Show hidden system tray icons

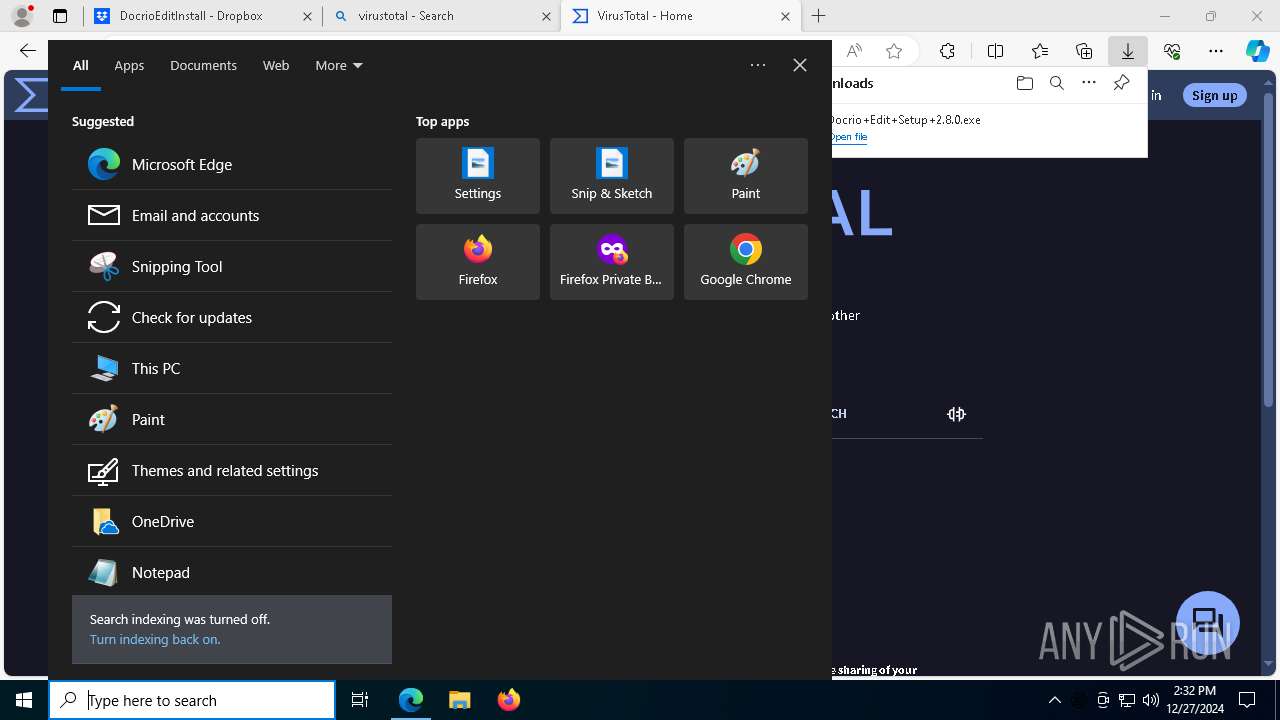point(1055,700)
